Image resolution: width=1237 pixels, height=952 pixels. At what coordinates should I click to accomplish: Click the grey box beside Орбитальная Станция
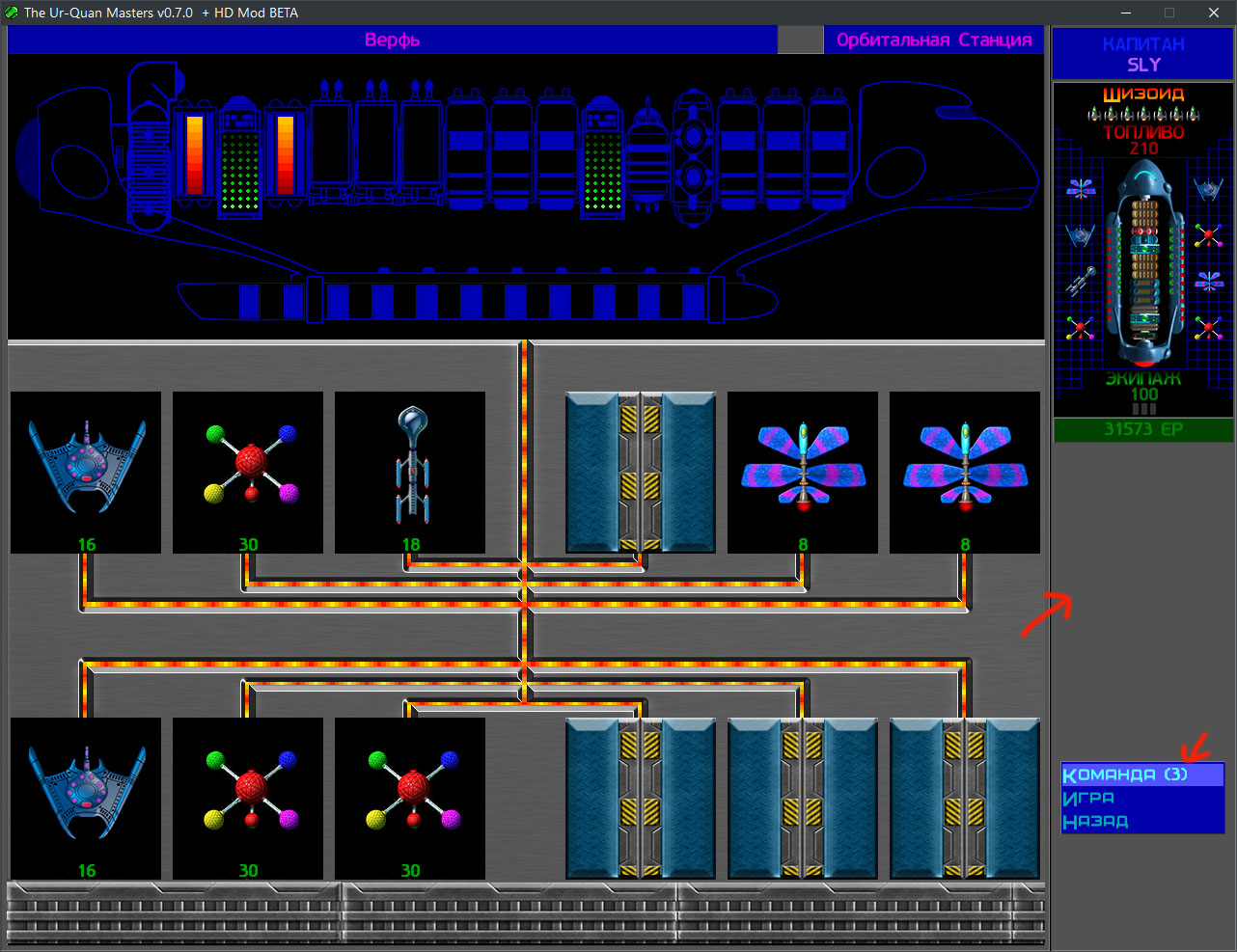click(800, 40)
